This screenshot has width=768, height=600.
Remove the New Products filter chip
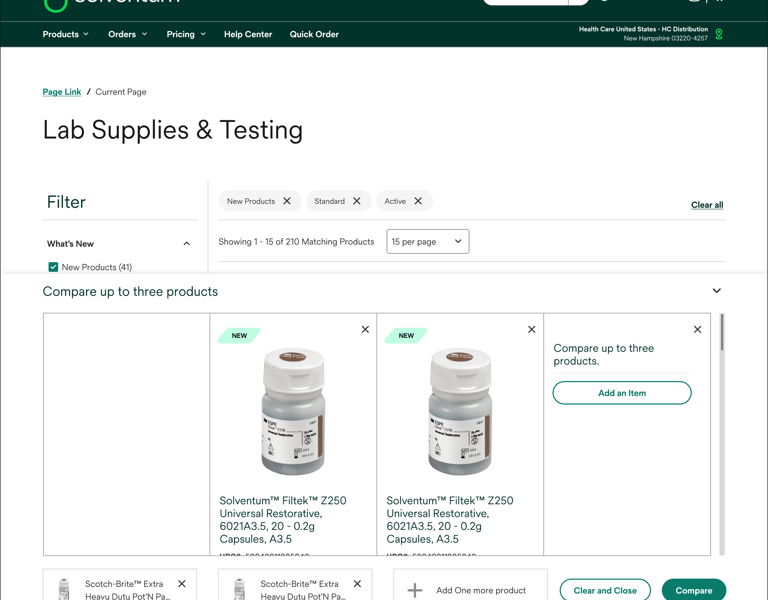tap(287, 201)
